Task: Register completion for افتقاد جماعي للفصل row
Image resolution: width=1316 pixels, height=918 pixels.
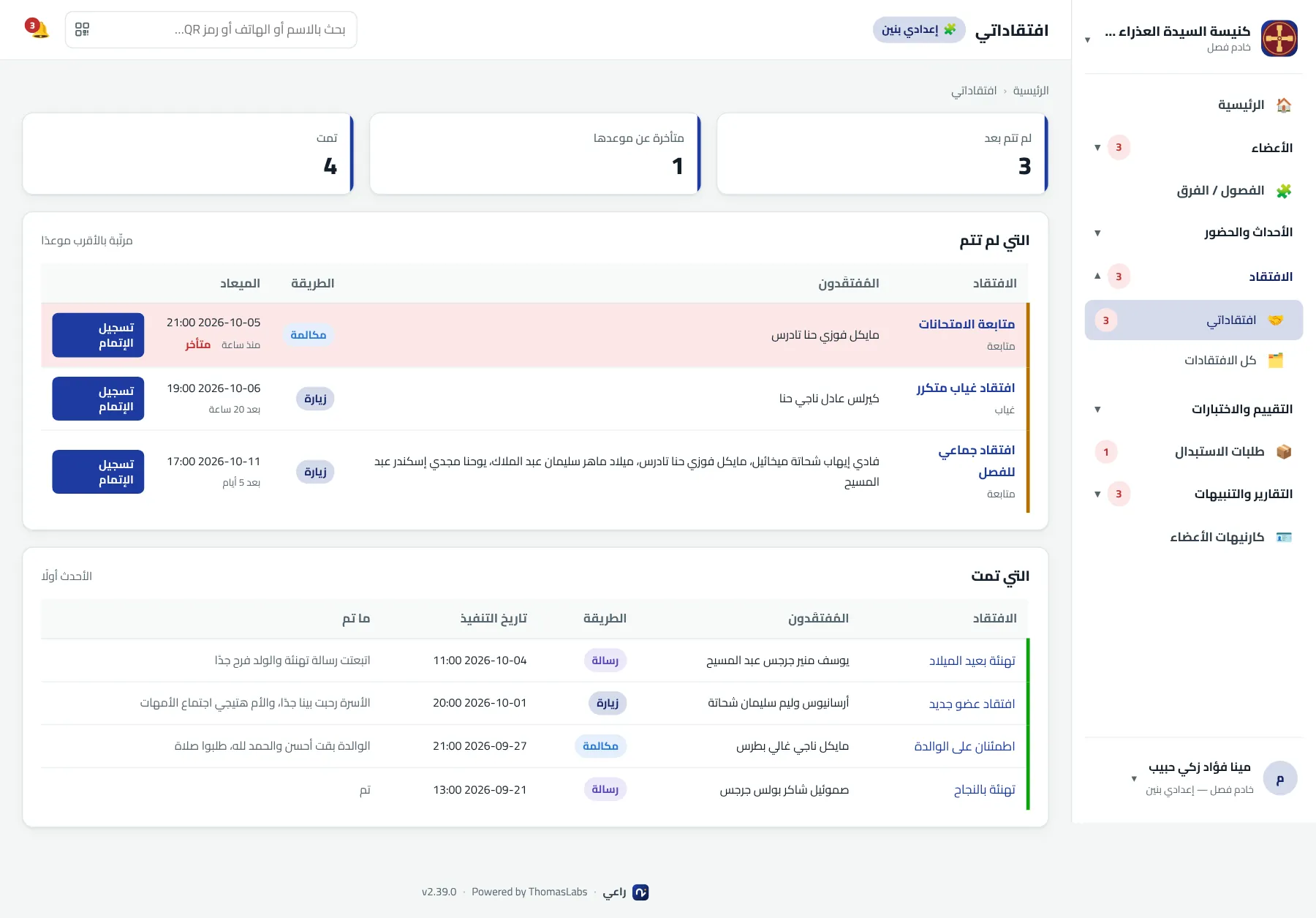Action: click(x=98, y=472)
